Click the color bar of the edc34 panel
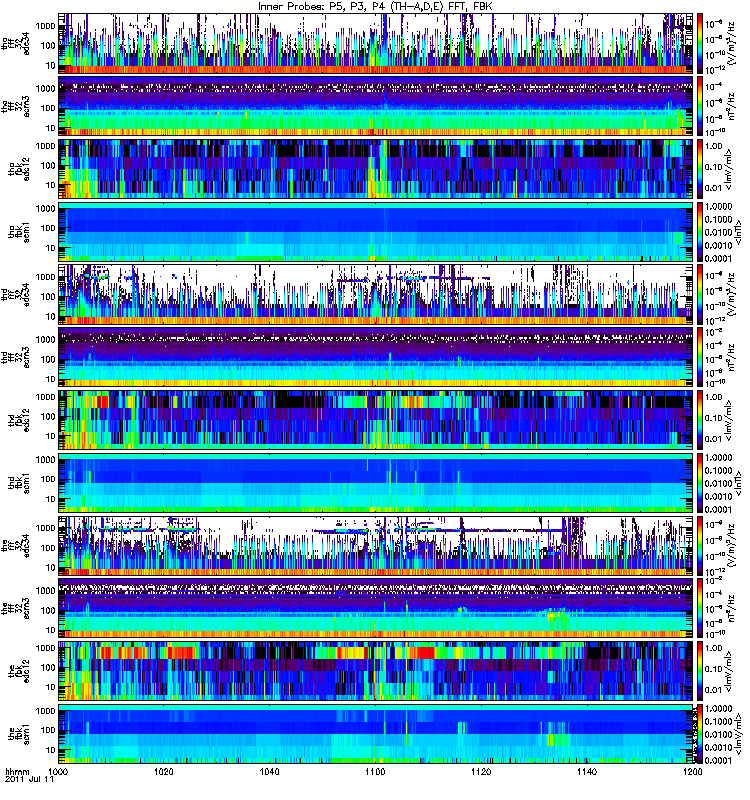 700,545
